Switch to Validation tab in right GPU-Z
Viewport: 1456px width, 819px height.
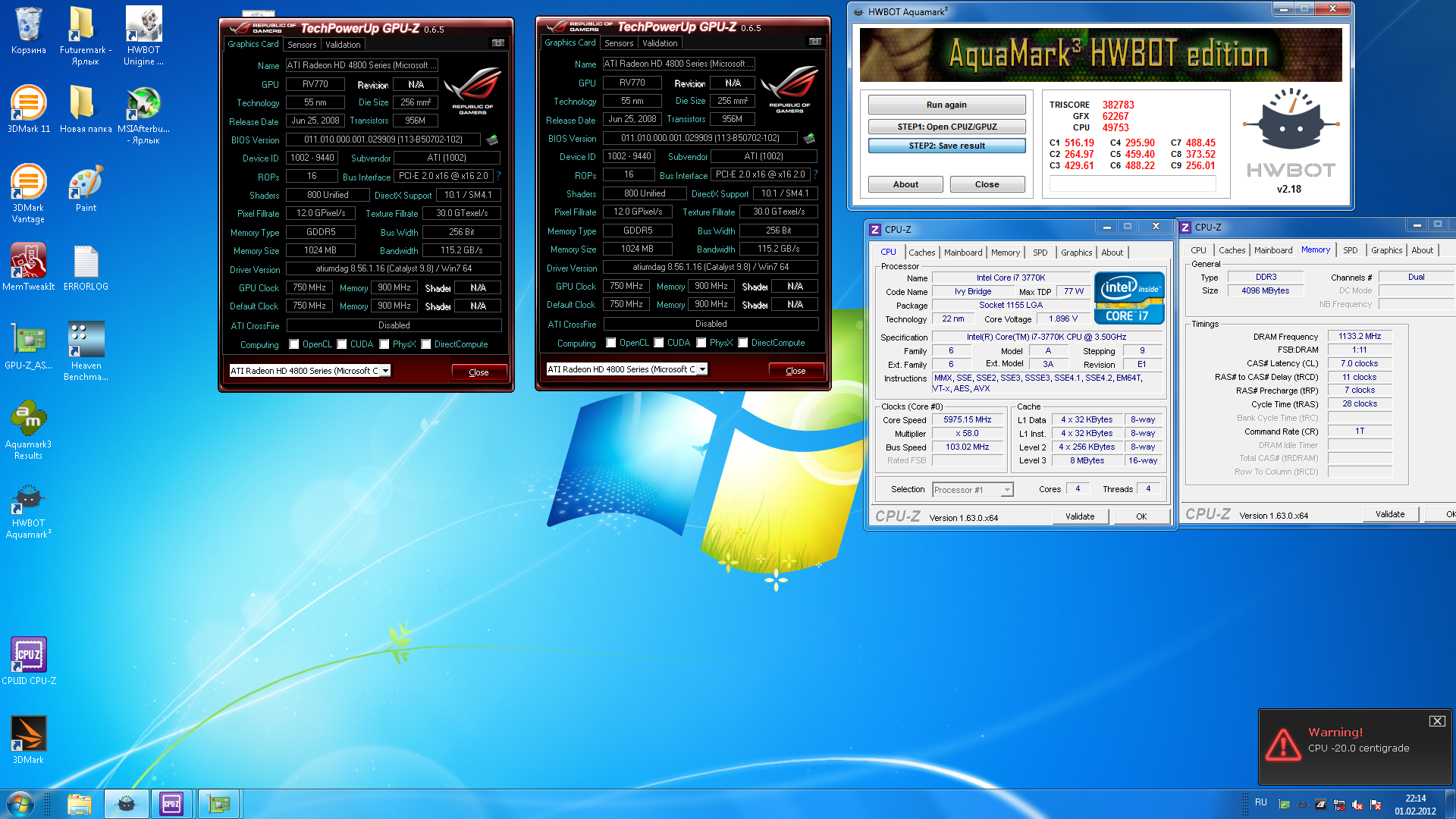pos(661,43)
